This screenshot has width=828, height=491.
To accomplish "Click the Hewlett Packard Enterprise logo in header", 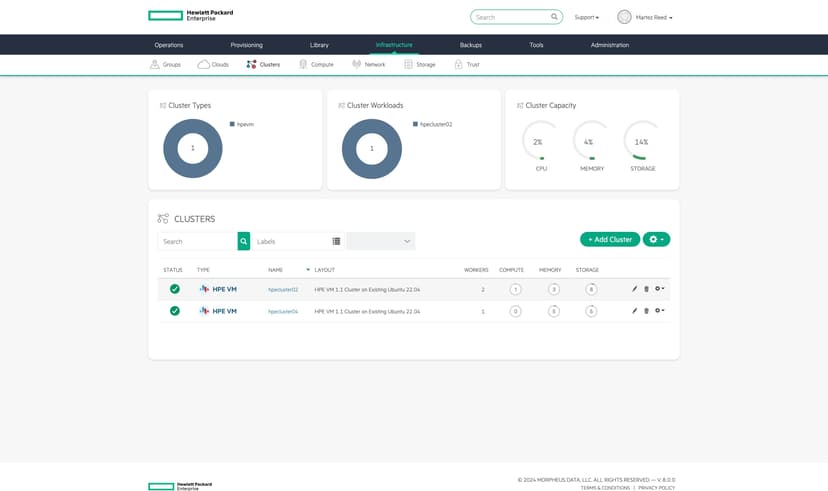I will tap(191, 15).
